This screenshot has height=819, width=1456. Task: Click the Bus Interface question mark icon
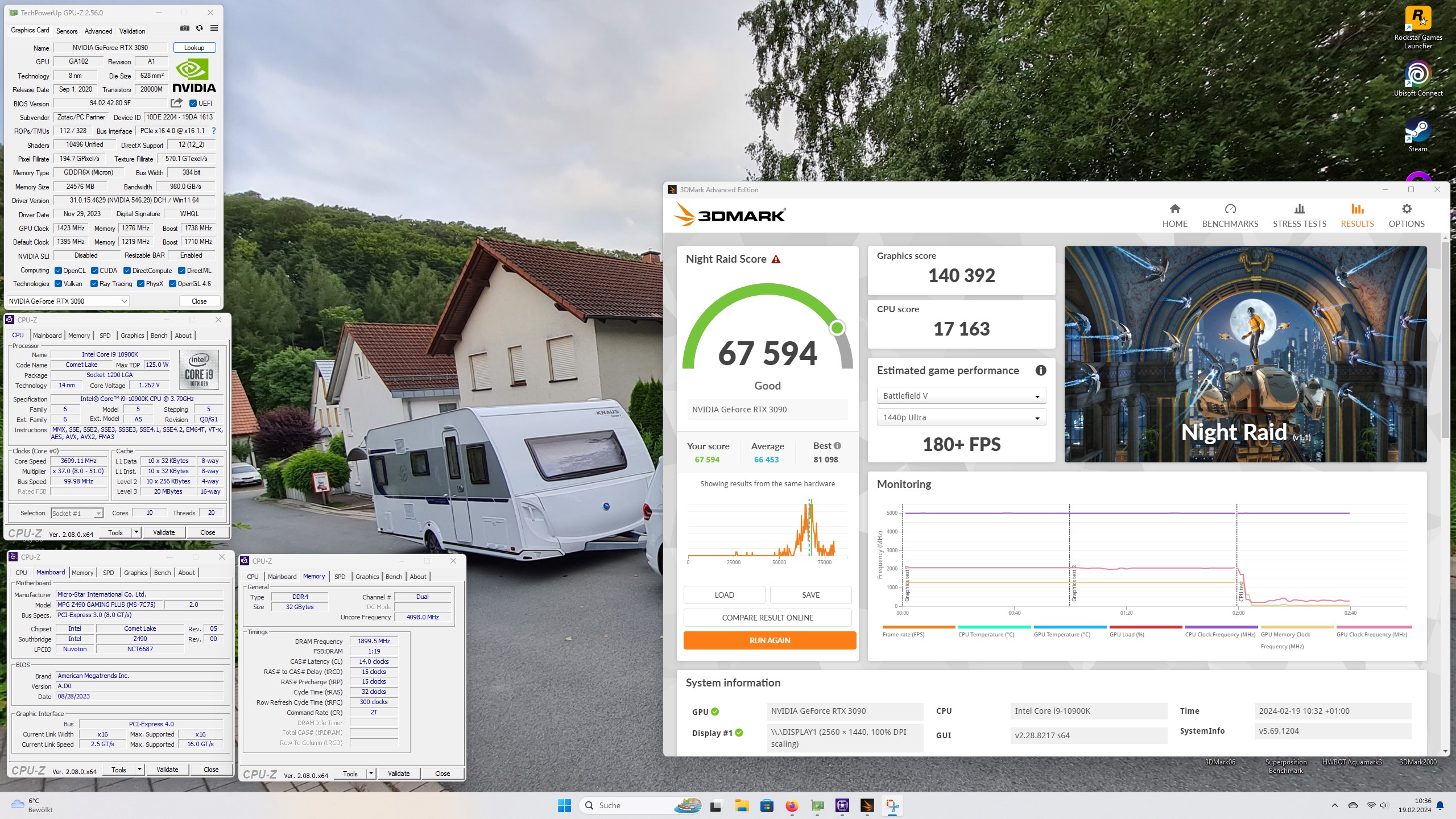tap(214, 131)
